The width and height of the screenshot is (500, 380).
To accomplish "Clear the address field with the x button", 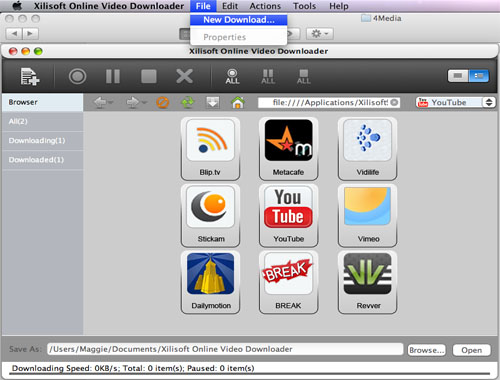I will (x=394, y=102).
